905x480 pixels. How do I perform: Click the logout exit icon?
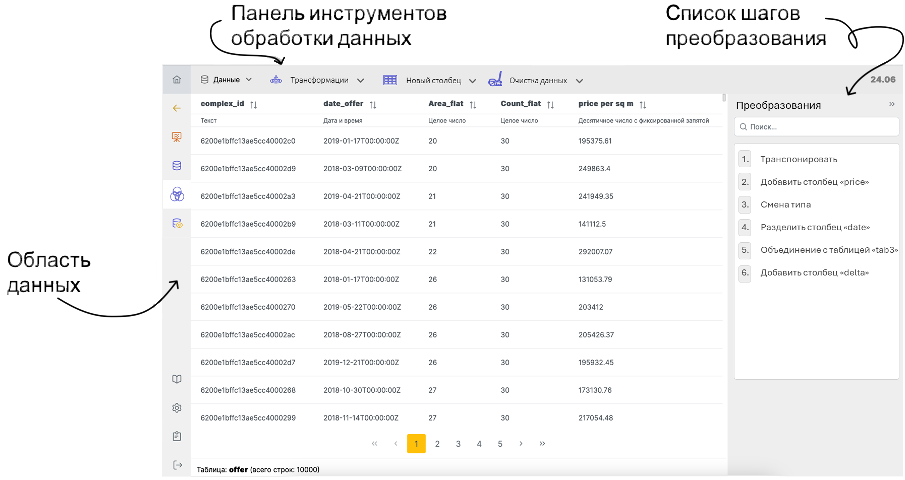tap(177, 465)
